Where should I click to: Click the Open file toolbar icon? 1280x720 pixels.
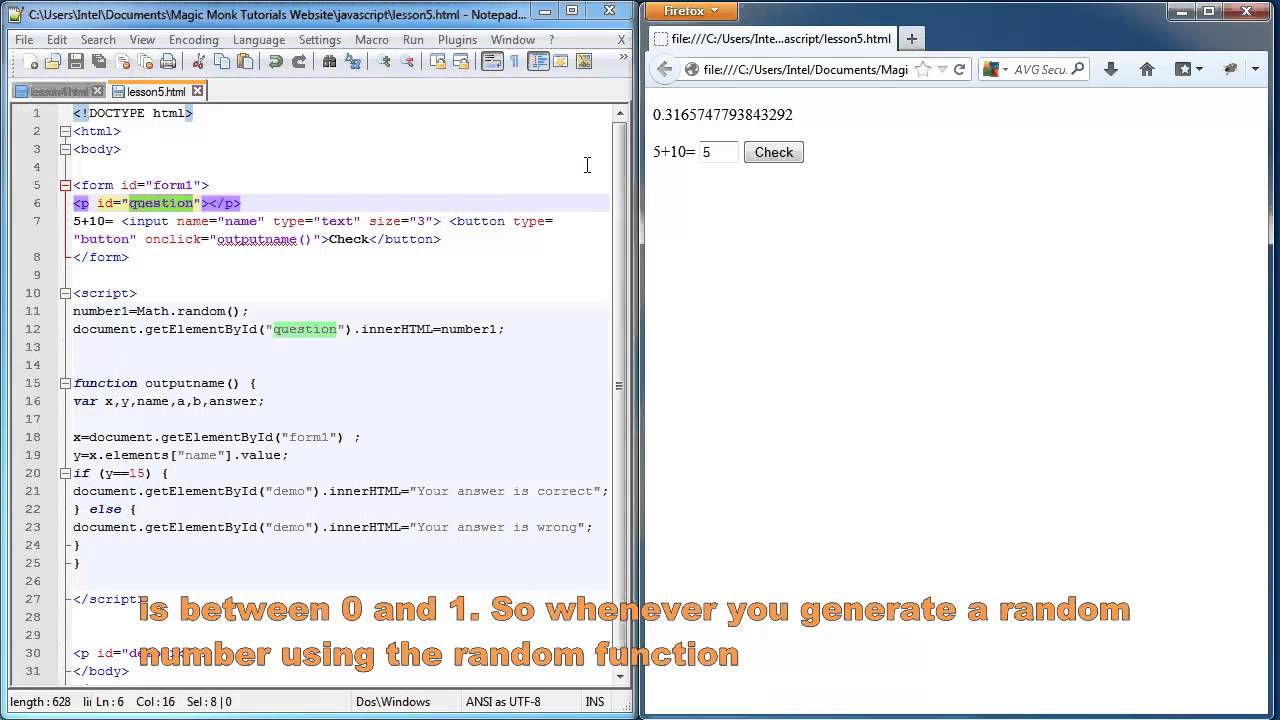click(53, 62)
